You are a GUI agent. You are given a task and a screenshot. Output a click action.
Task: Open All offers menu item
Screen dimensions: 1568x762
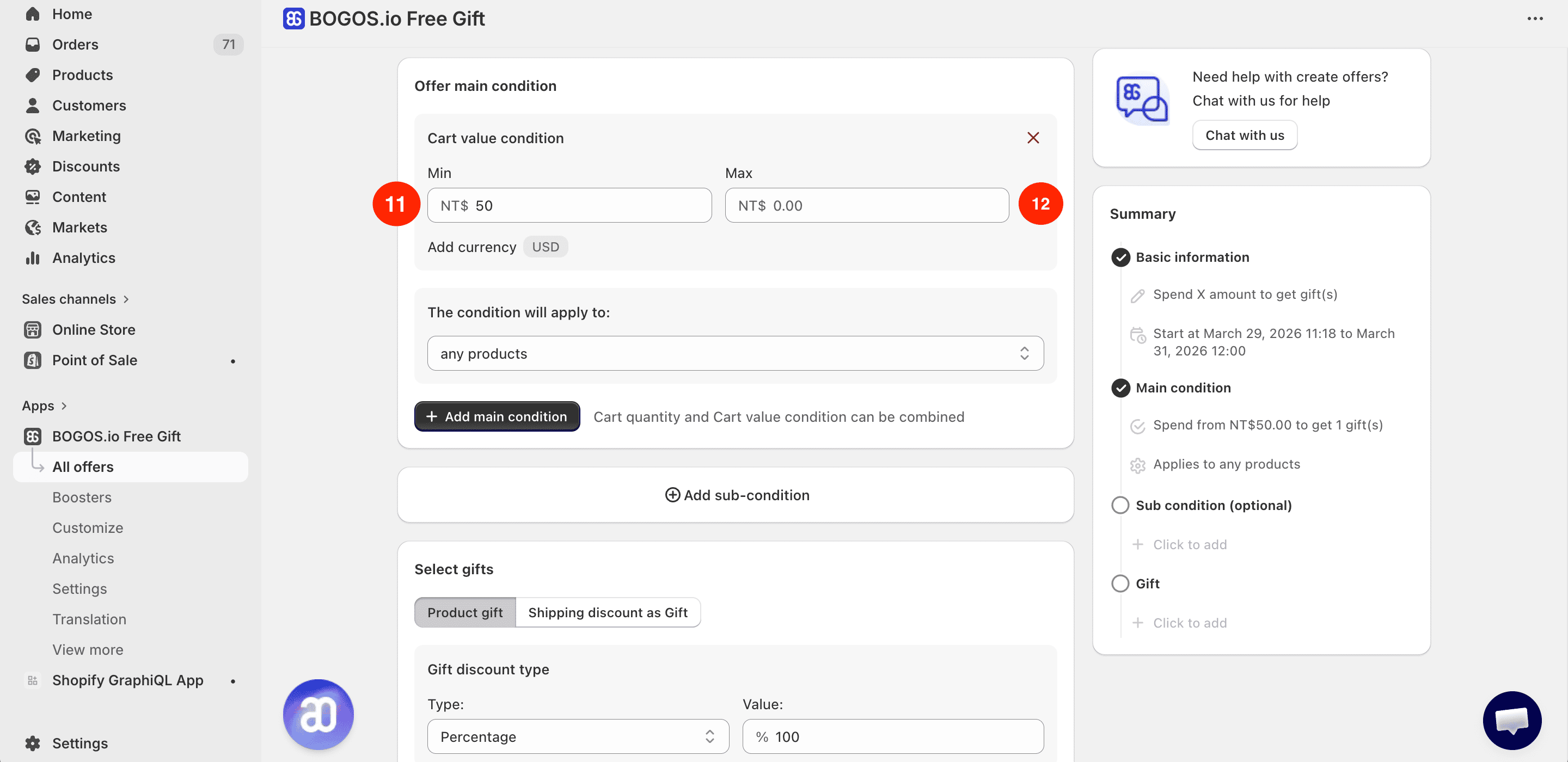click(x=130, y=466)
